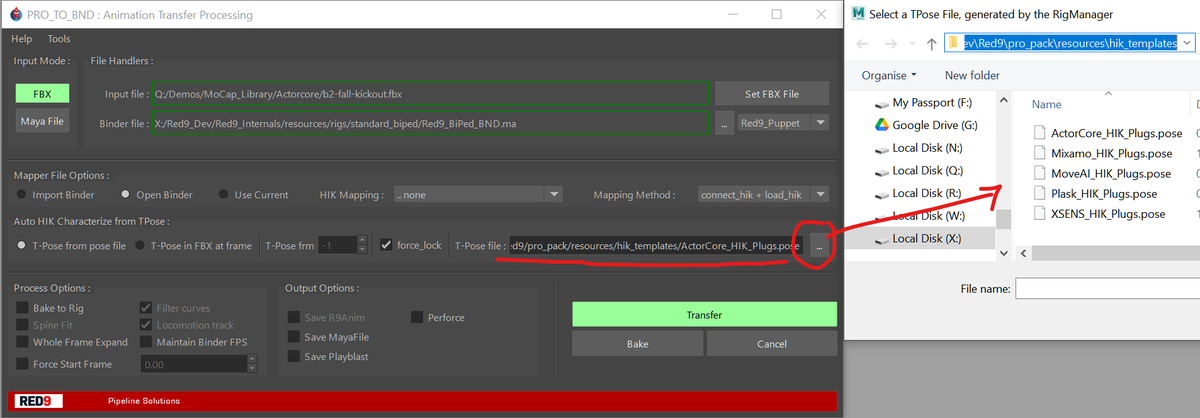
Task: Click the Forward arrow in the file dialog
Action: coord(893,44)
